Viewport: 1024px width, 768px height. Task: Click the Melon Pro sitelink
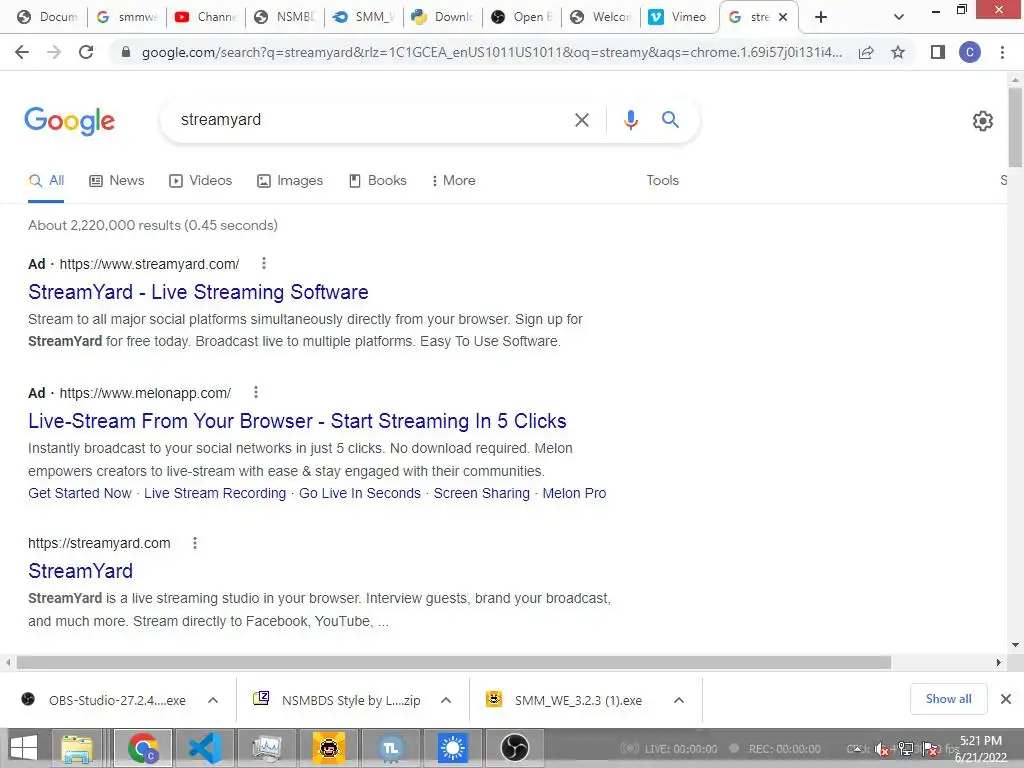pos(574,493)
